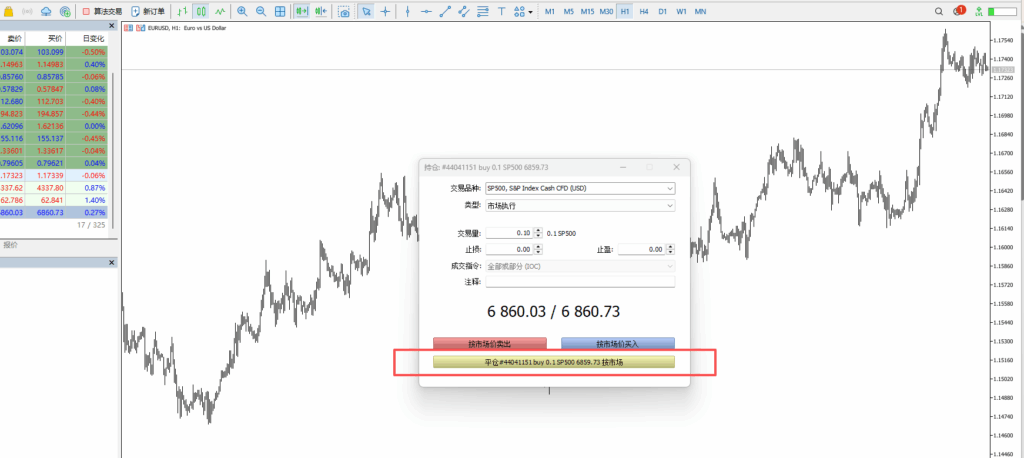This screenshot has height=458, width=1024.
Task: Open the objects shapes dropdown arrow
Action: click(530, 11)
